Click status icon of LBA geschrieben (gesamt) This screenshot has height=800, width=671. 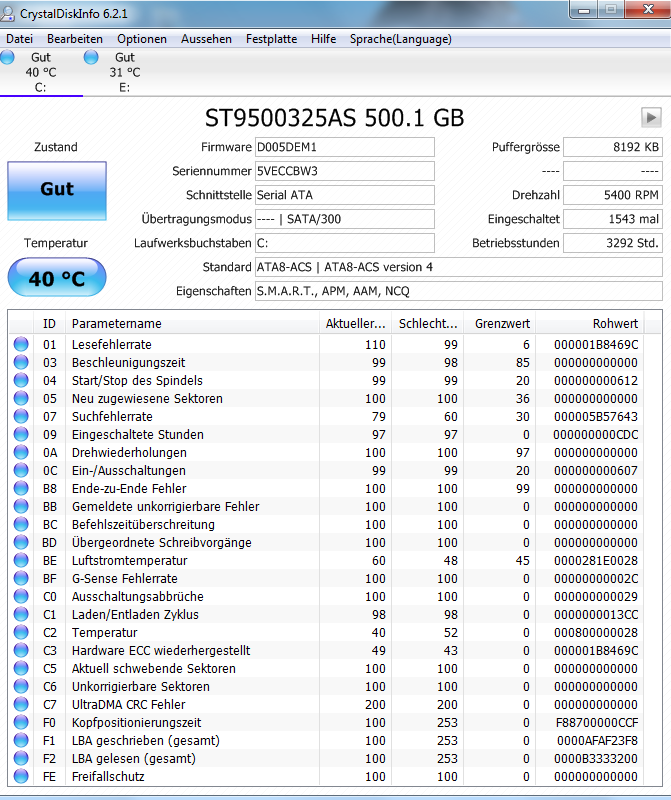21,740
